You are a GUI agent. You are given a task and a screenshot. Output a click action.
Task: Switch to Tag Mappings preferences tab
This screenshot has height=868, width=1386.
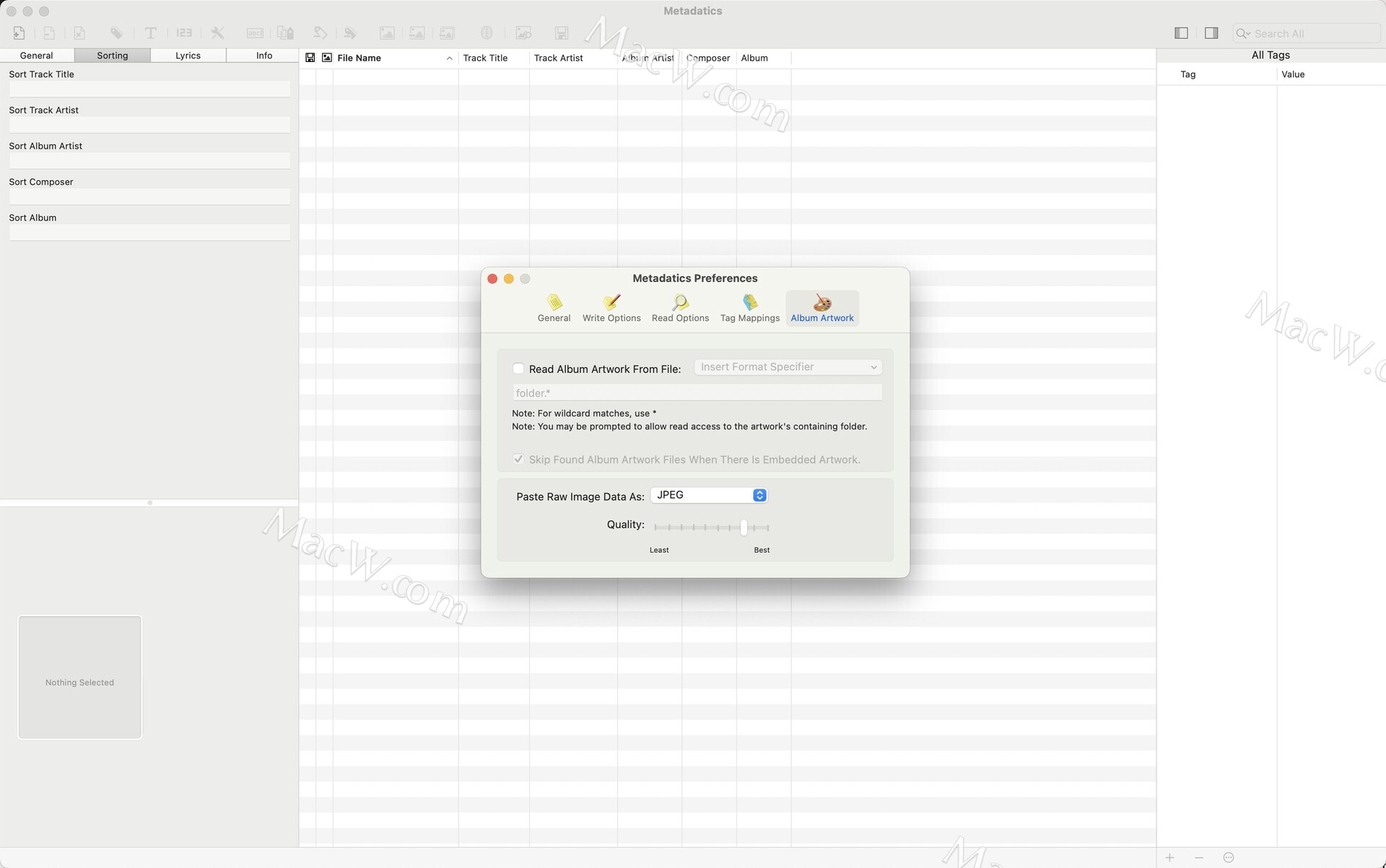(x=749, y=308)
